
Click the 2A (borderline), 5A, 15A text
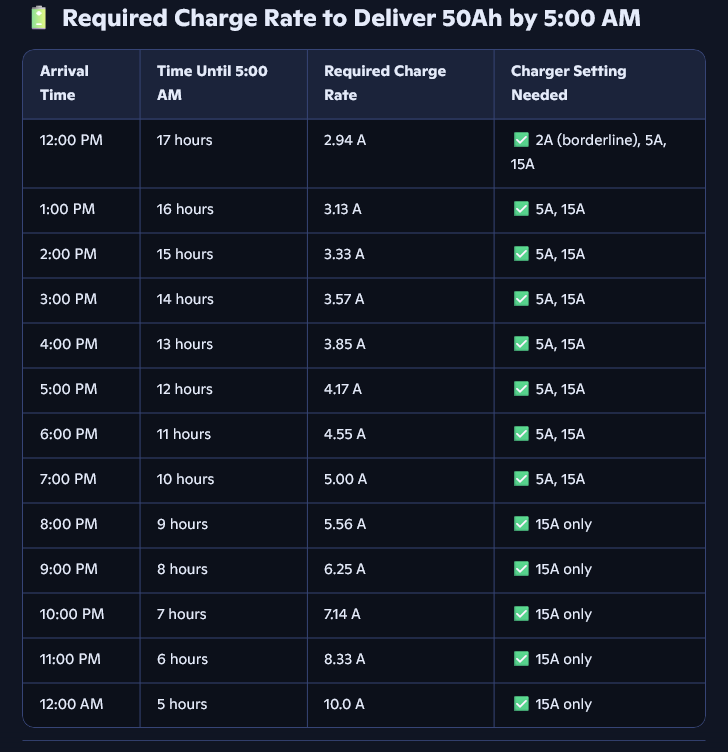(x=589, y=151)
